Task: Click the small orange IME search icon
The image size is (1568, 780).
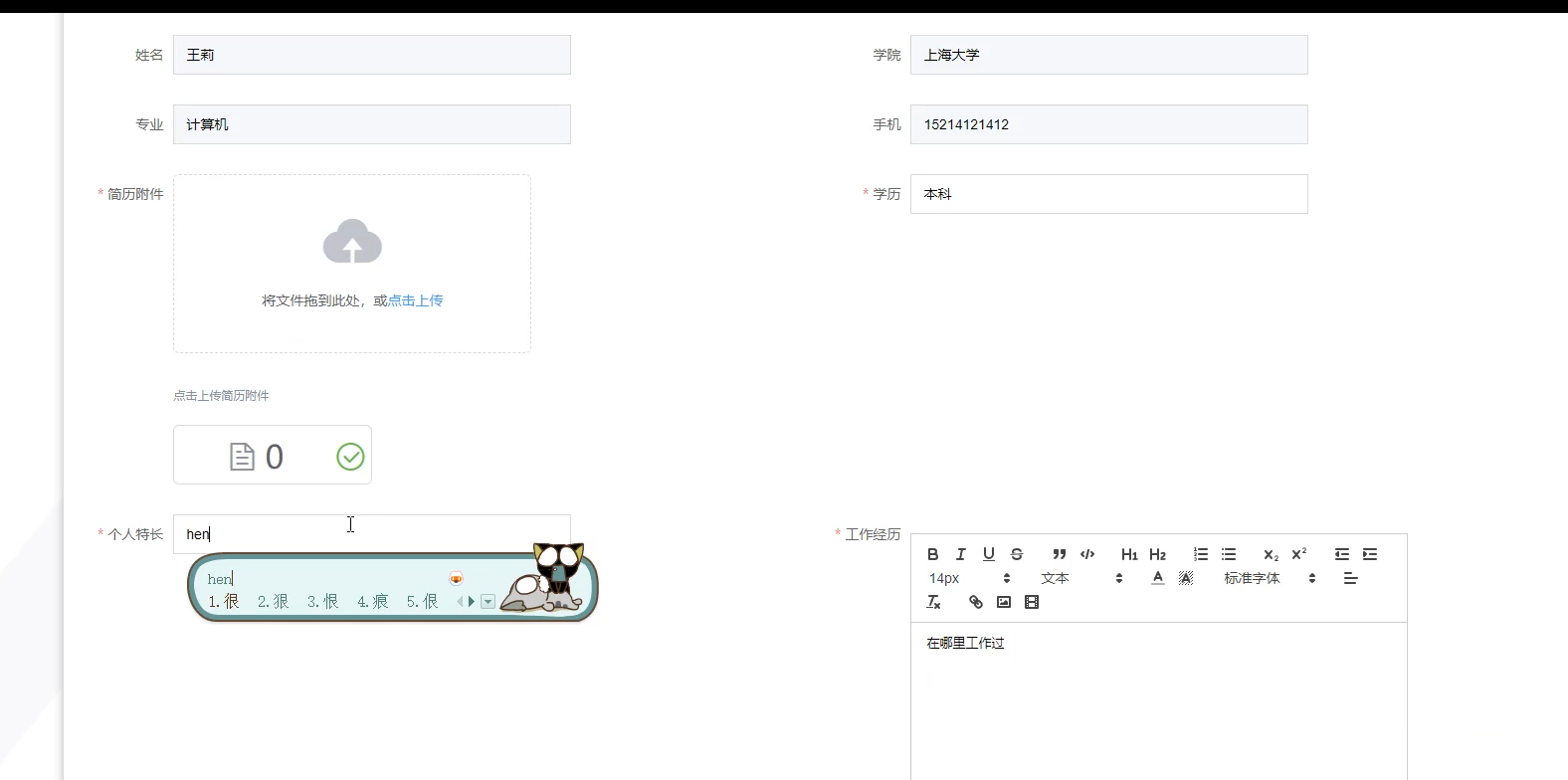Action: (457, 578)
